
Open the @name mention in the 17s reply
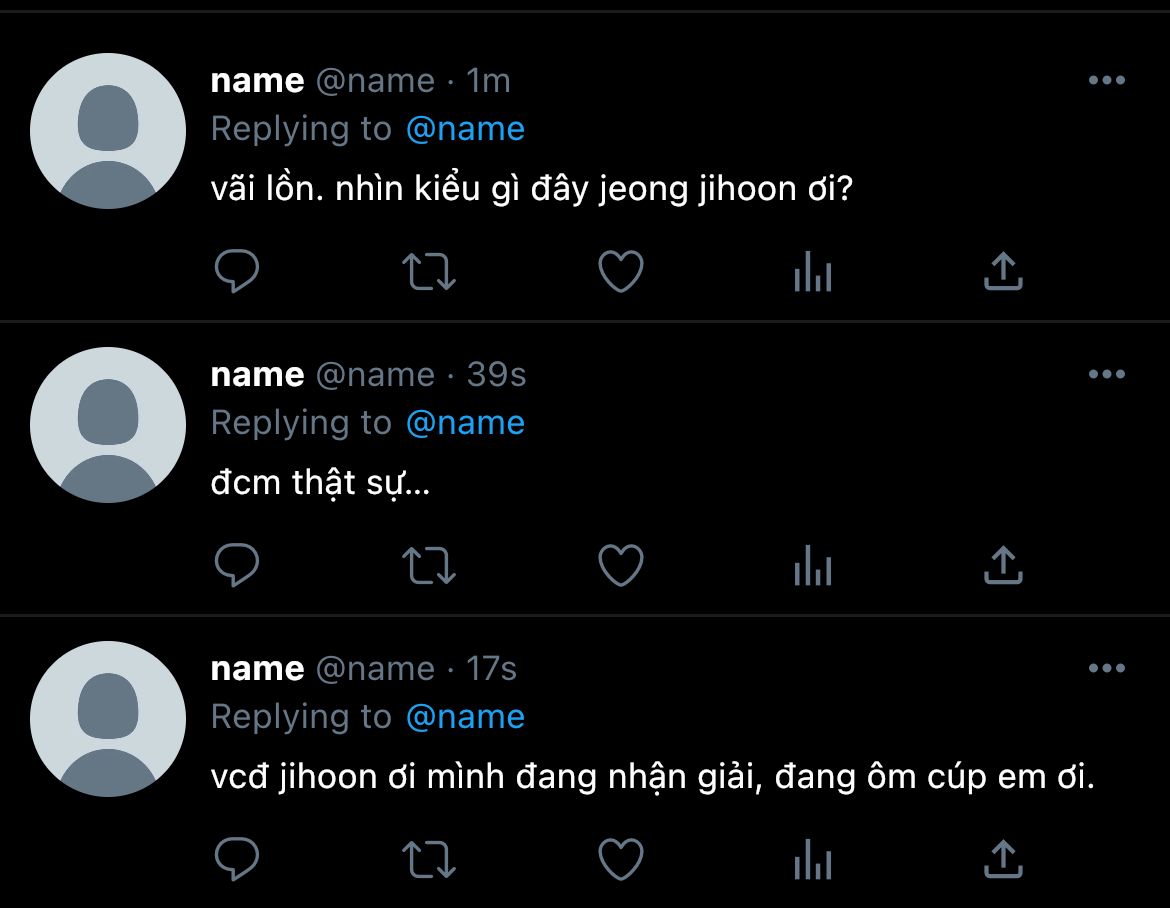(465, 717)
